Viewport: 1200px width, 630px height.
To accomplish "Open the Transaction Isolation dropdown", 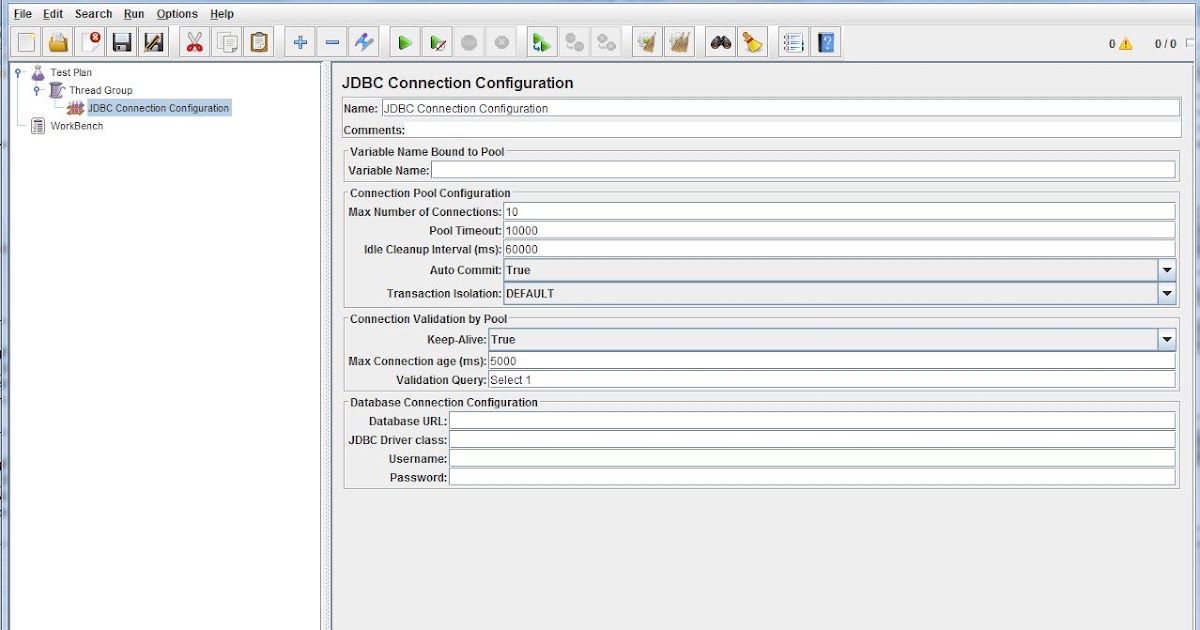I will 1166,293.
